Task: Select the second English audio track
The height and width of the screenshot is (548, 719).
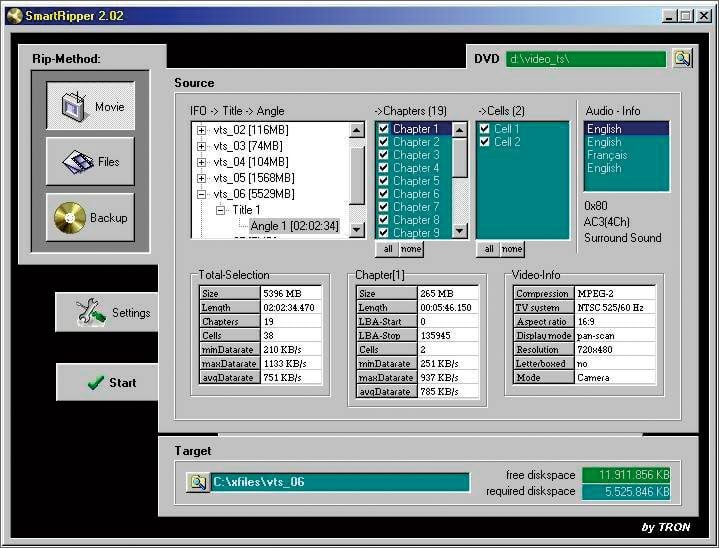Action: pyautogui.click(x=626, y=142)
